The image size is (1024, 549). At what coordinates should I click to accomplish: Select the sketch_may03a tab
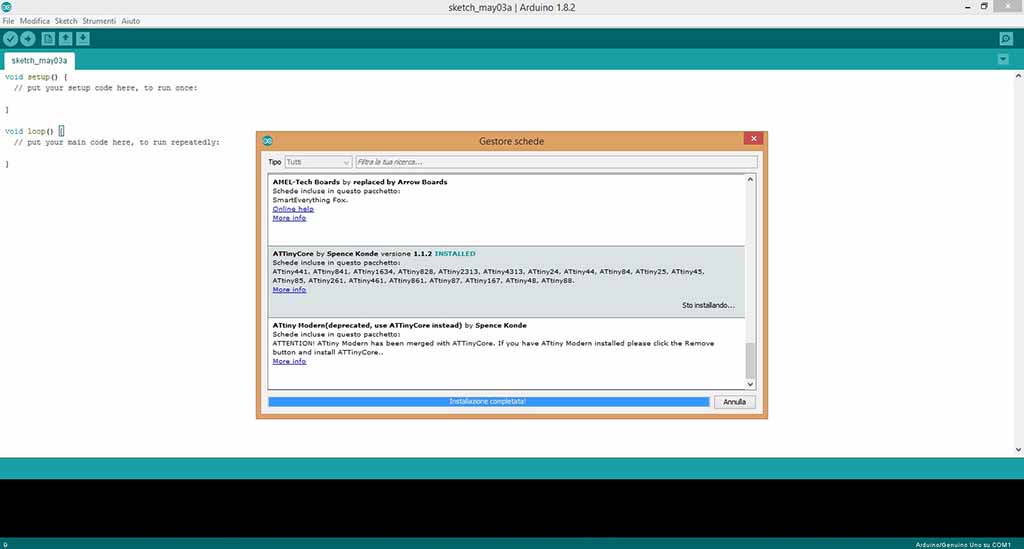click(x=39, y=61)
